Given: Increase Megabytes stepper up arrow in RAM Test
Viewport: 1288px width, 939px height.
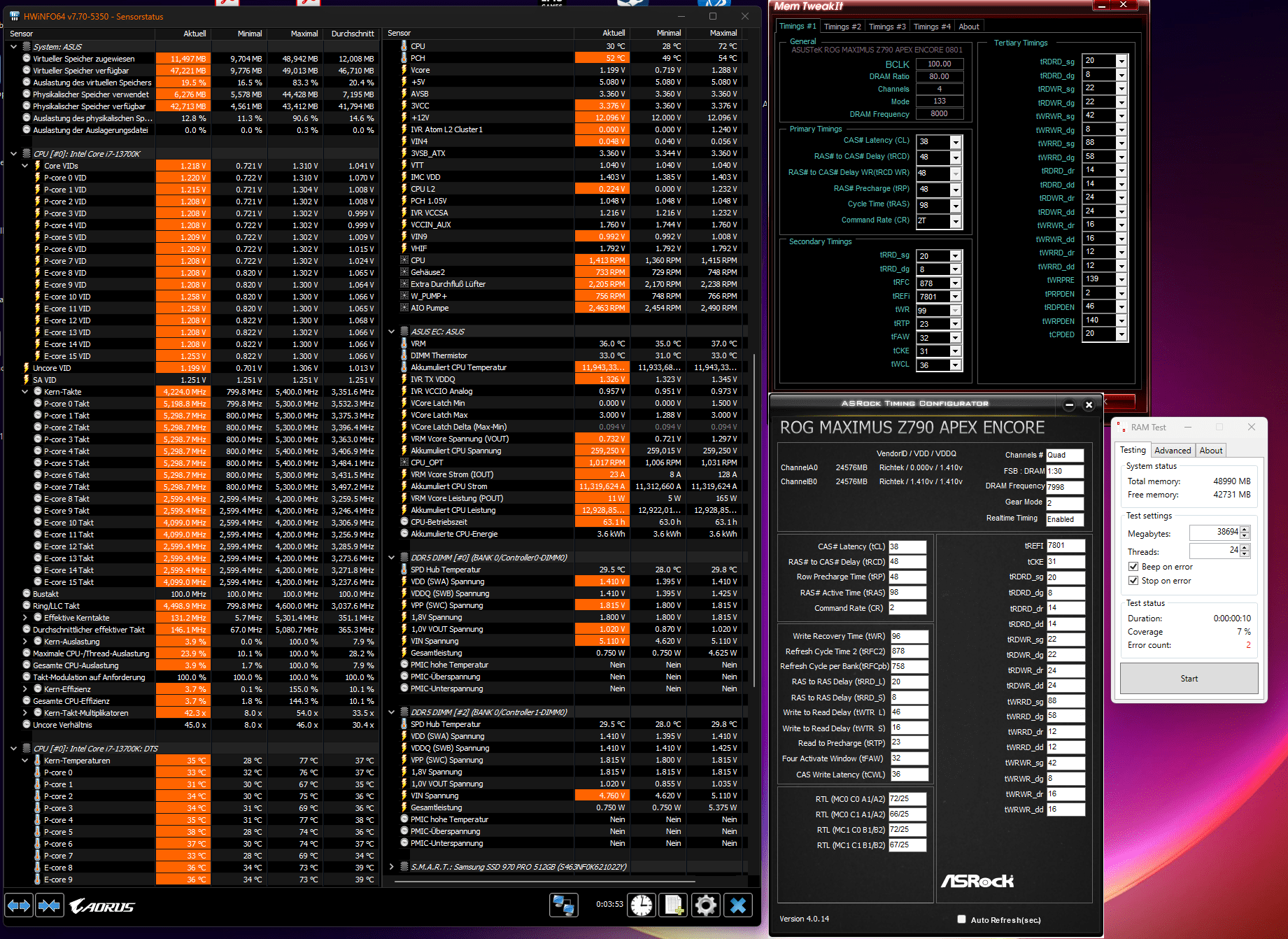Looking at the screenshot, I should tap(1245, 529).
